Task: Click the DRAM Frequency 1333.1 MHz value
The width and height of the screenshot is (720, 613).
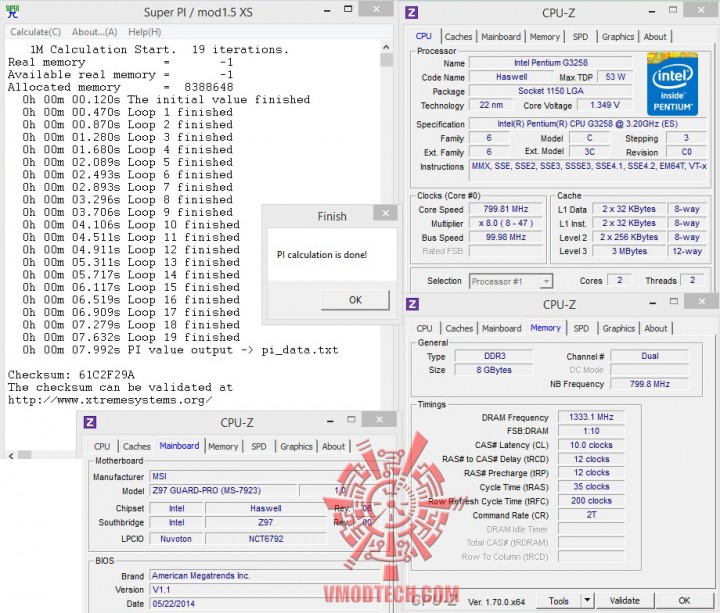Action: tap(591, 417)
